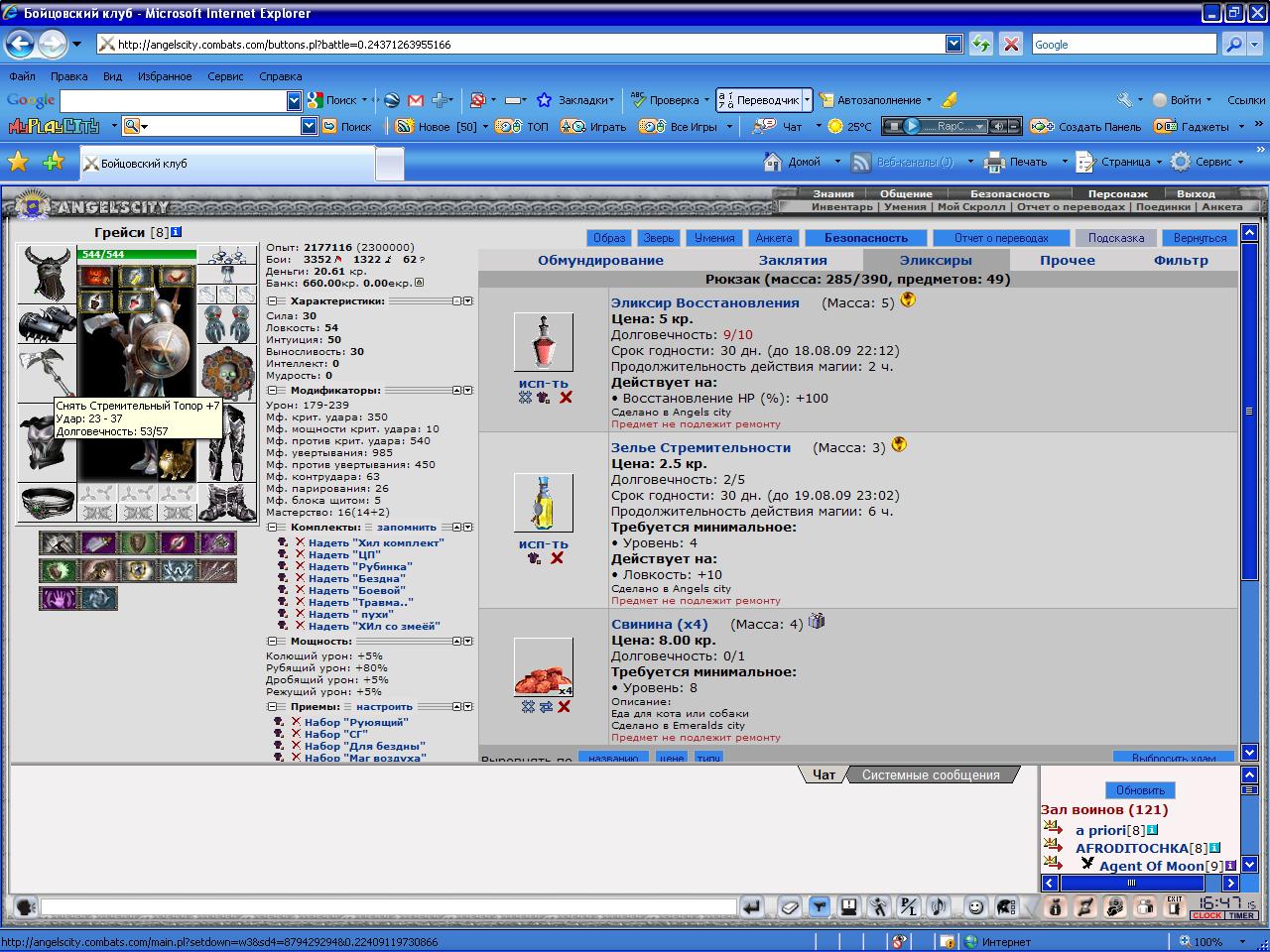Open the Переводчик dropdown arrow
1270x952 pixels.
pyautogui.click(x=807, y=100)
